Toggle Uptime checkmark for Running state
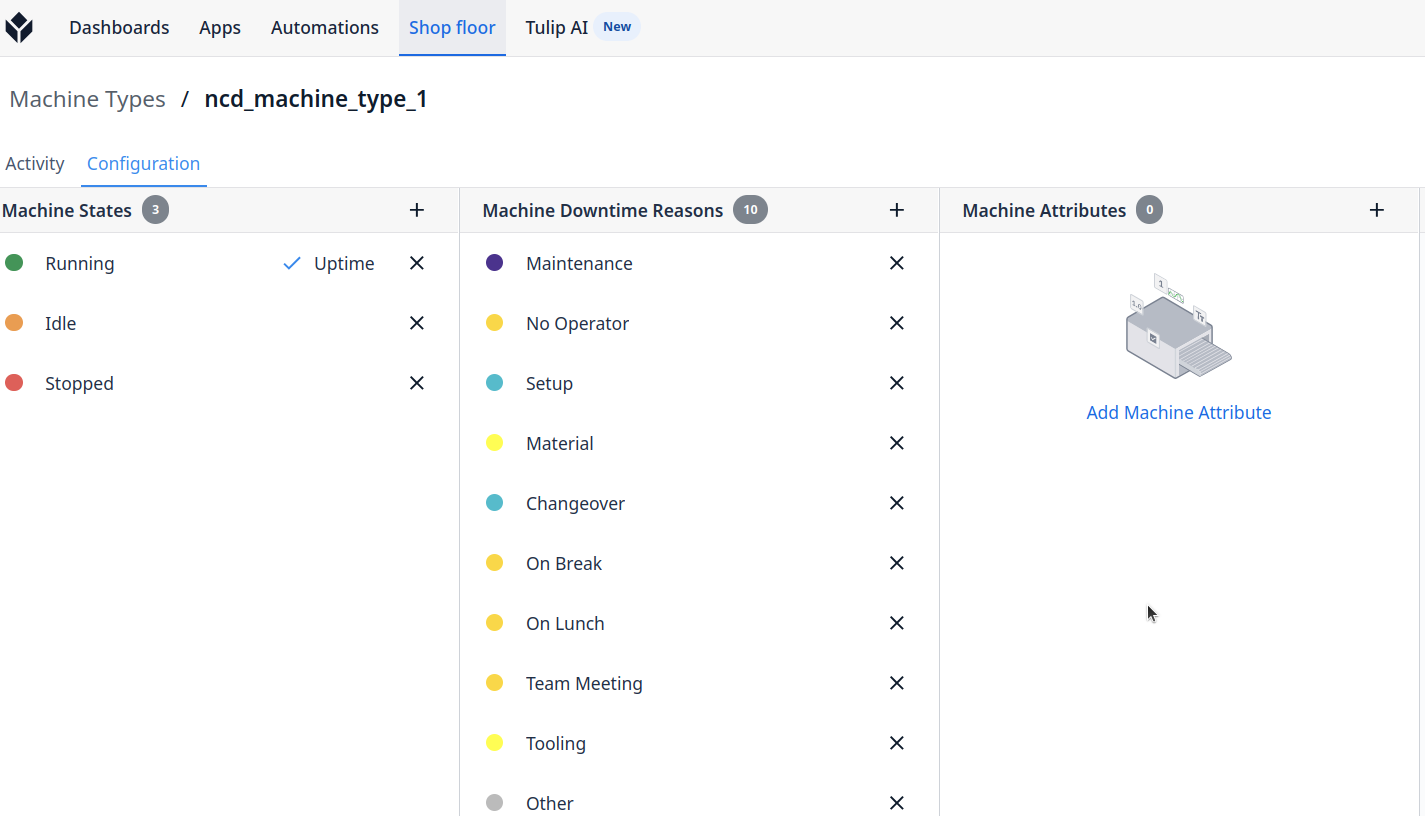Image resolution: width=1425 pixels, height=816 pixels. [292, 264]
